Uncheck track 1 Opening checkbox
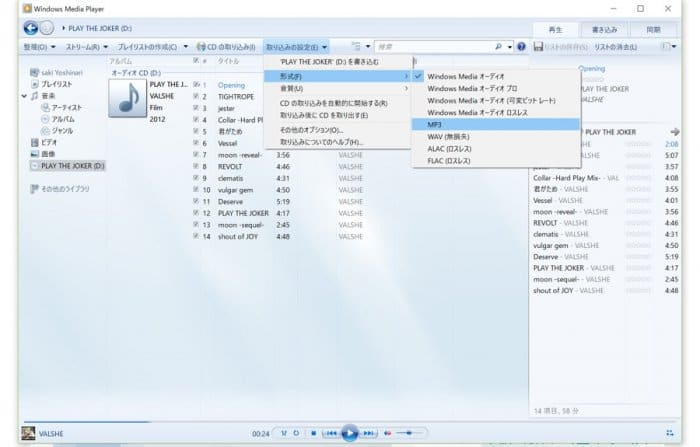 pos(196,84)
